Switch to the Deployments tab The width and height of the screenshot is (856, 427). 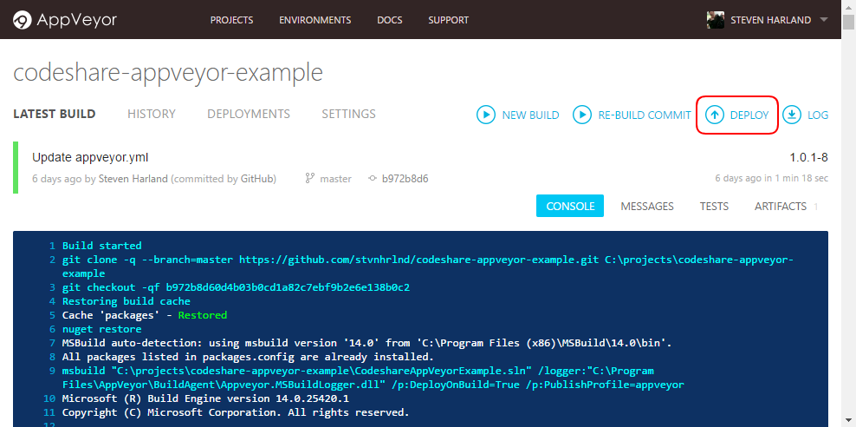[248, 114]
